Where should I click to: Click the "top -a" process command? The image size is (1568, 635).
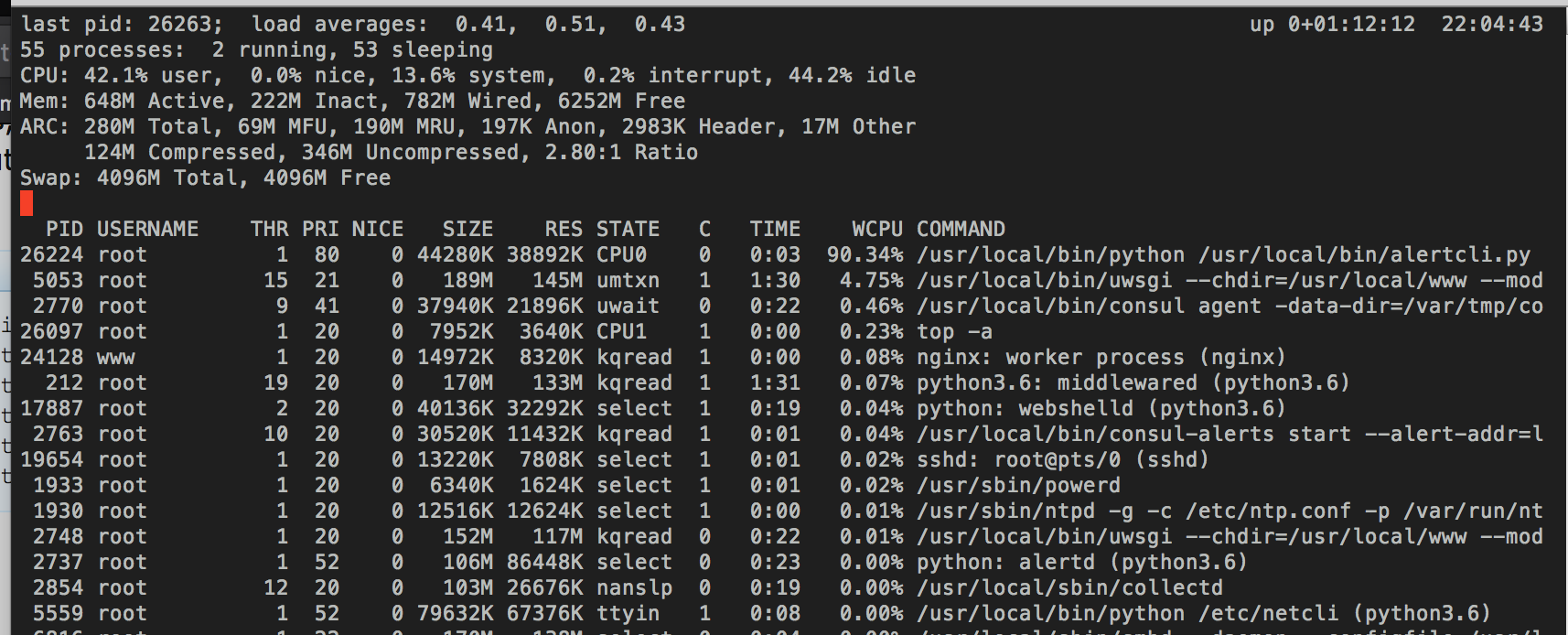point(954,331)
